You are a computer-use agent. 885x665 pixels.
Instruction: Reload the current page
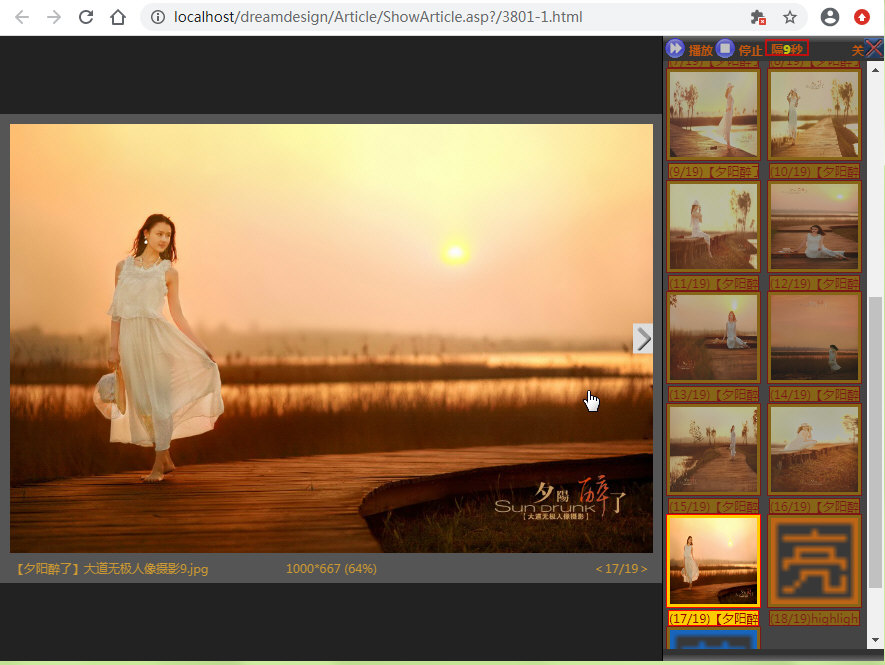(86, 18)
